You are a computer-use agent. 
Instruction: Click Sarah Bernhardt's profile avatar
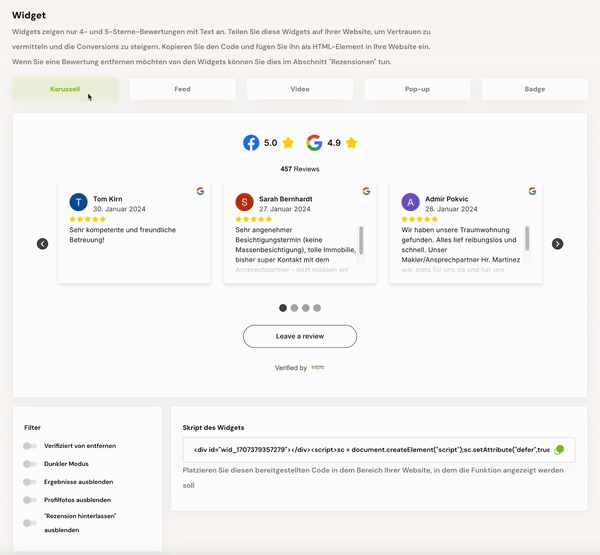click(244, 202)
